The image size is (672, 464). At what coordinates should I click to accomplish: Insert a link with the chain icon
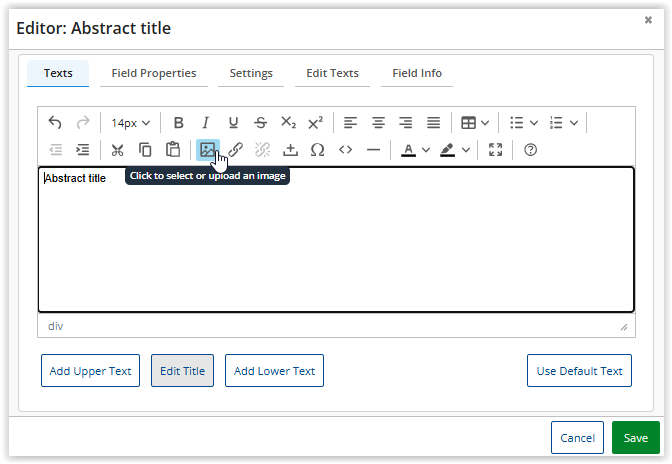point(235,150)
